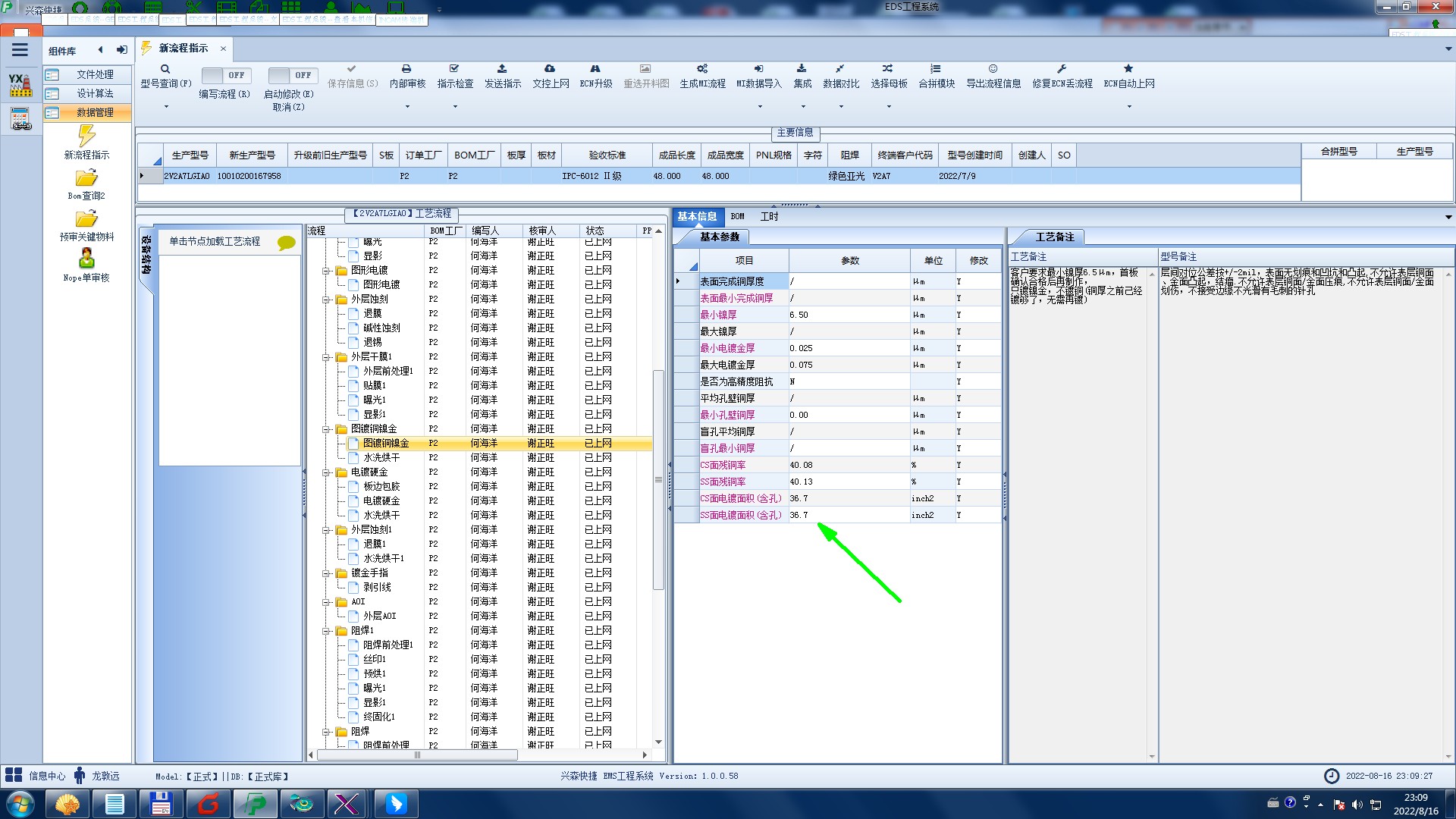Click the 内部审核 printer icon
This screenshot has width=1456, height=819.
click(406, 69)
